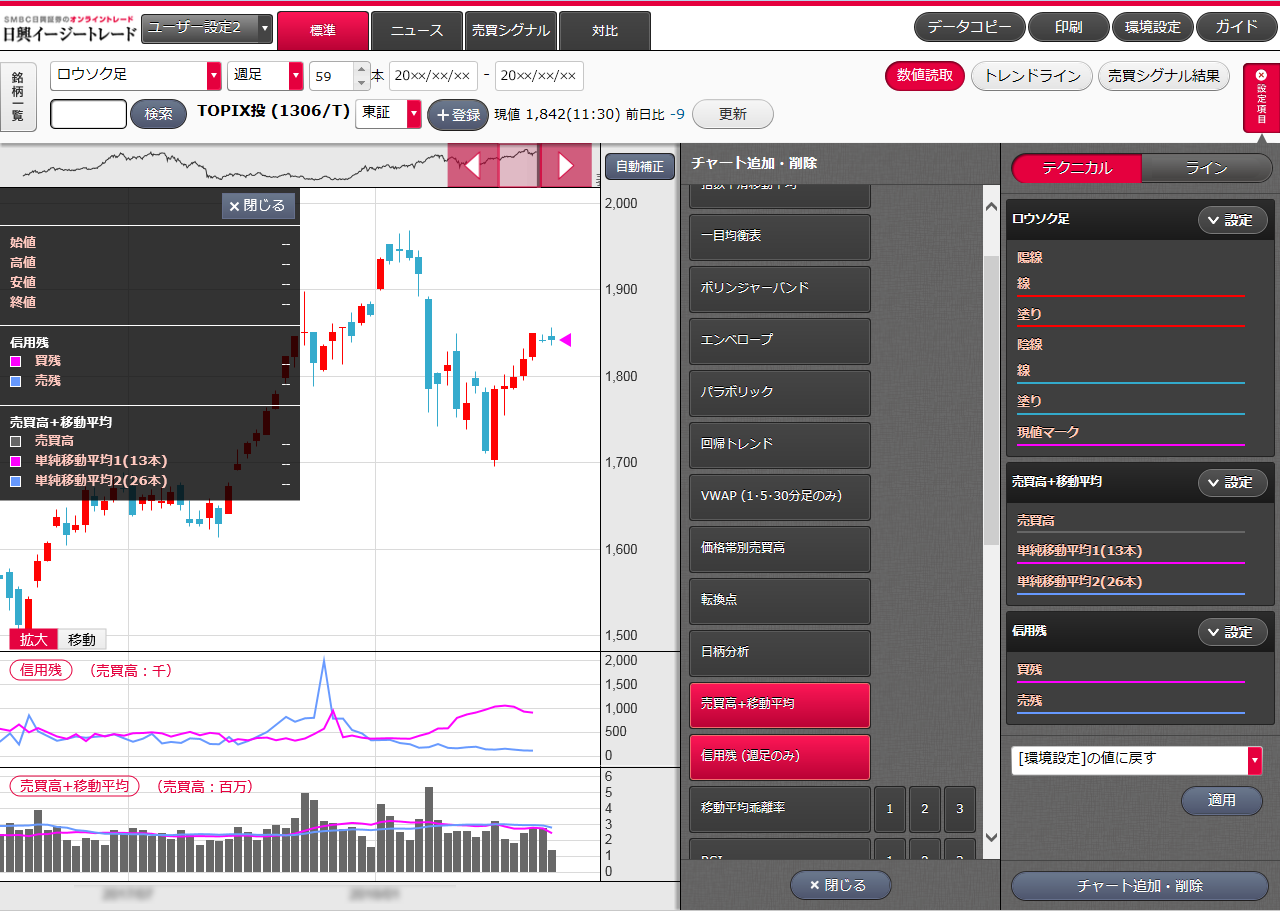Image resolution: width=1280 pixels, height=911 pixels.
Task: Open the ユーザー設定2 dropdown
Action: pos(207,29)
